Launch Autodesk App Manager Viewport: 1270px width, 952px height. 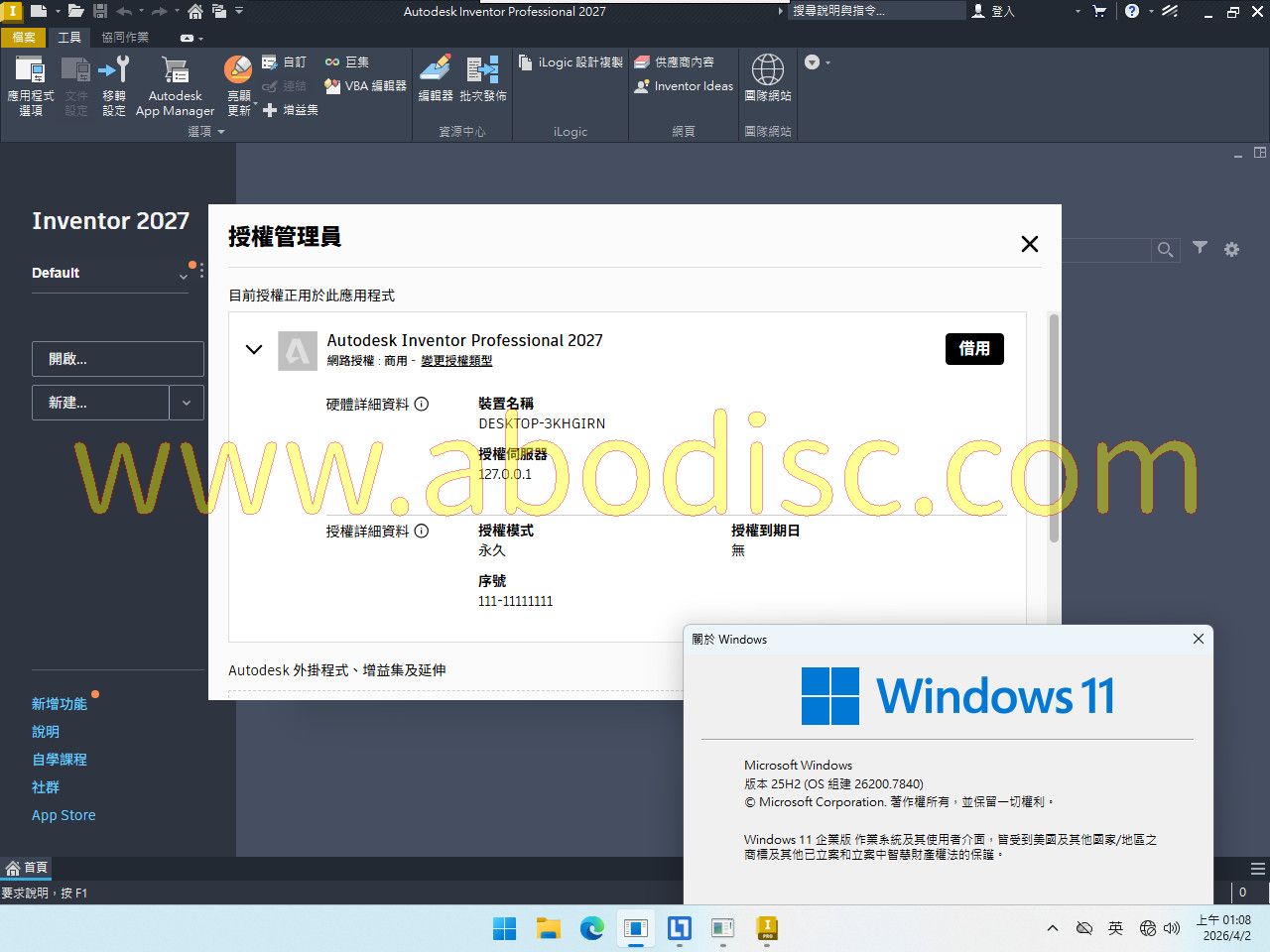point(175,85)
